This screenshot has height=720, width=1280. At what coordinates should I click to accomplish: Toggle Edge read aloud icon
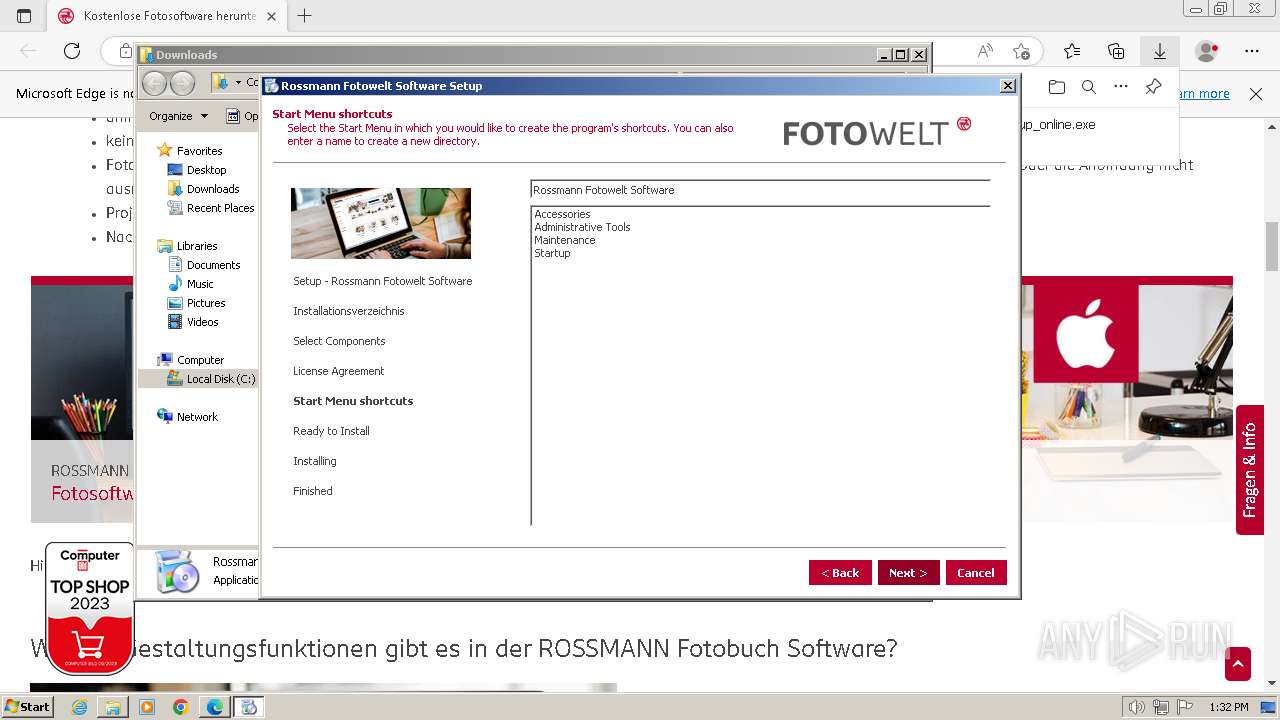coord(985,51)
